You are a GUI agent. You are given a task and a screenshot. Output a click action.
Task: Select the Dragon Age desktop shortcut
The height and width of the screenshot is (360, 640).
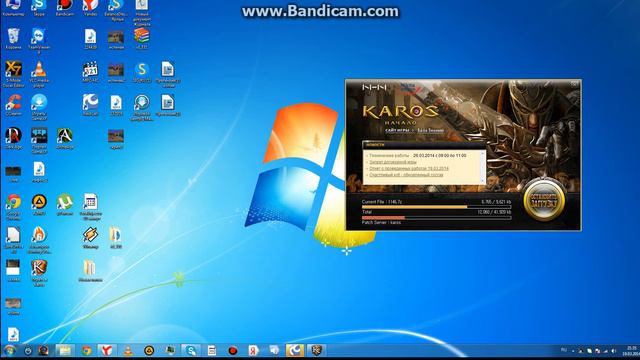13,138
